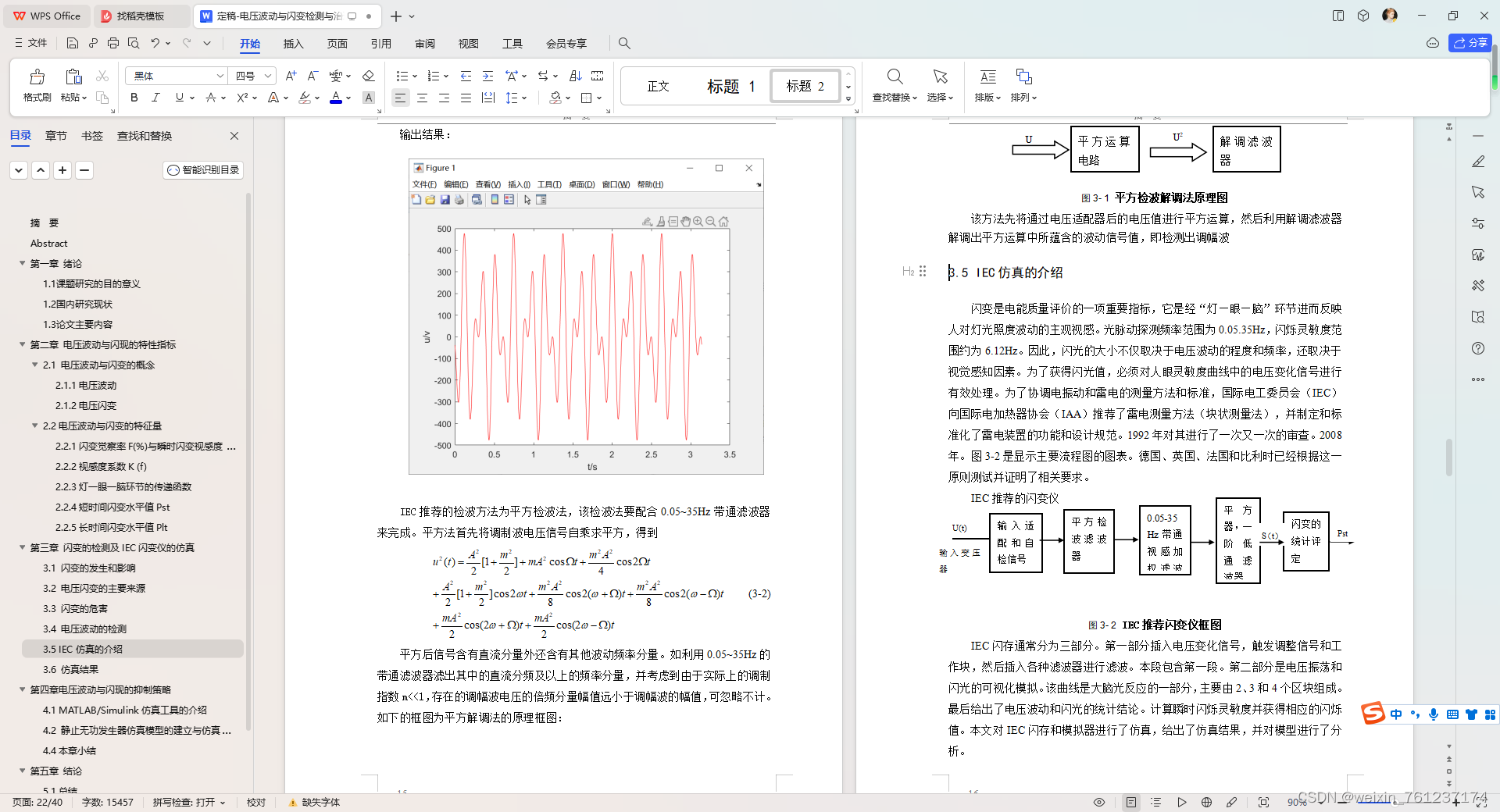
Task: Click the Paste (粘贴) clipboard icon
Action: pyautogui.click(x=73, y=77)
